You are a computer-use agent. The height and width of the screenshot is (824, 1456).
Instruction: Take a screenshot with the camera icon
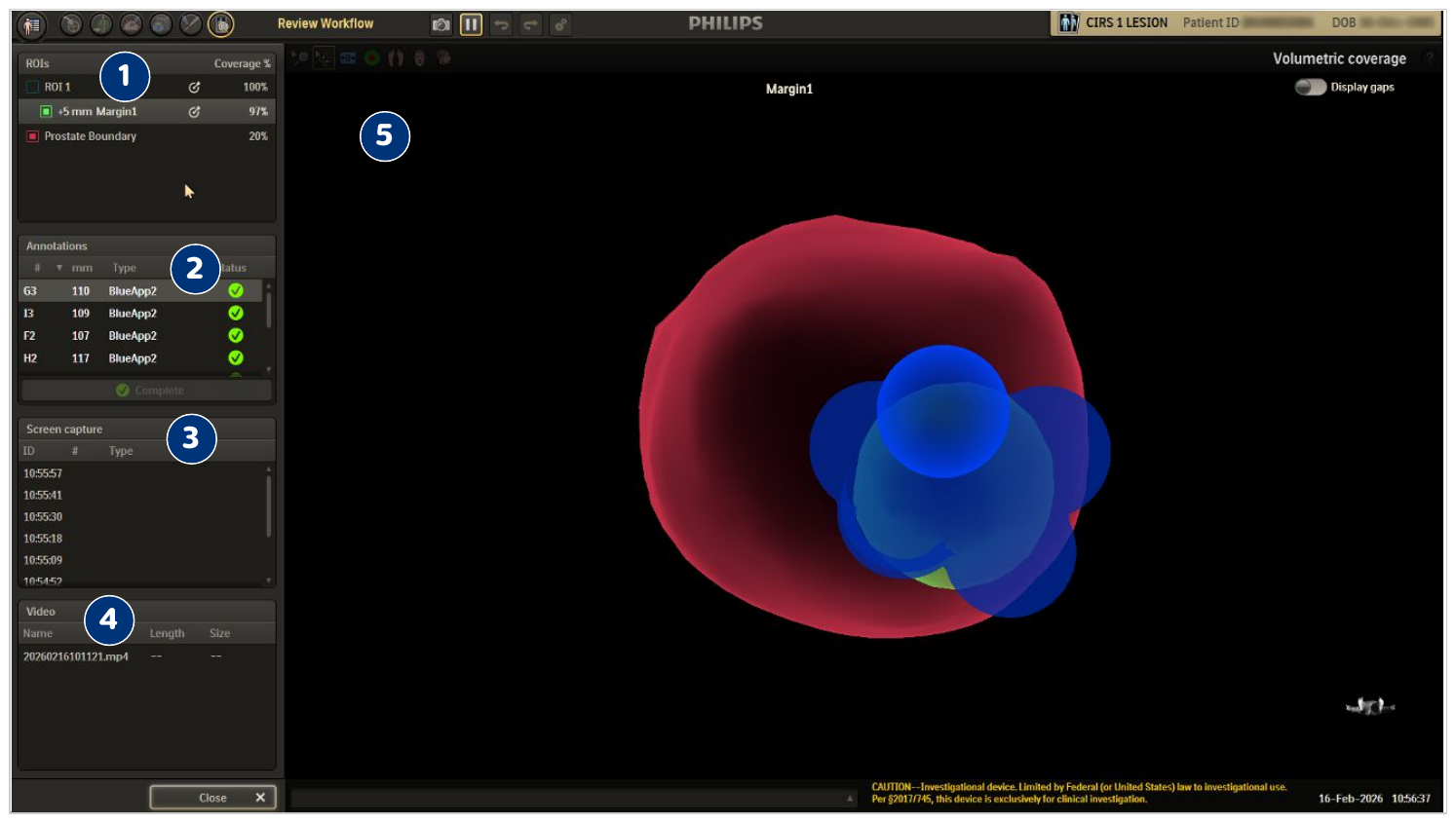point(441,24)
